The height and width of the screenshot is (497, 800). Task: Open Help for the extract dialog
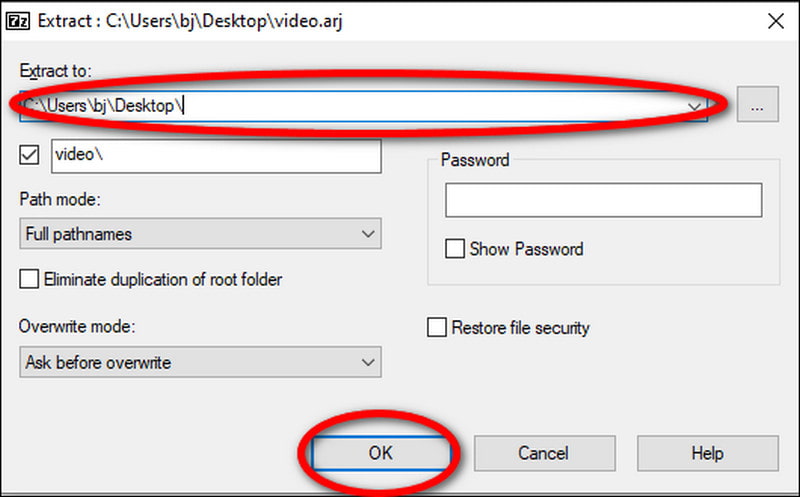click(707, 453)
